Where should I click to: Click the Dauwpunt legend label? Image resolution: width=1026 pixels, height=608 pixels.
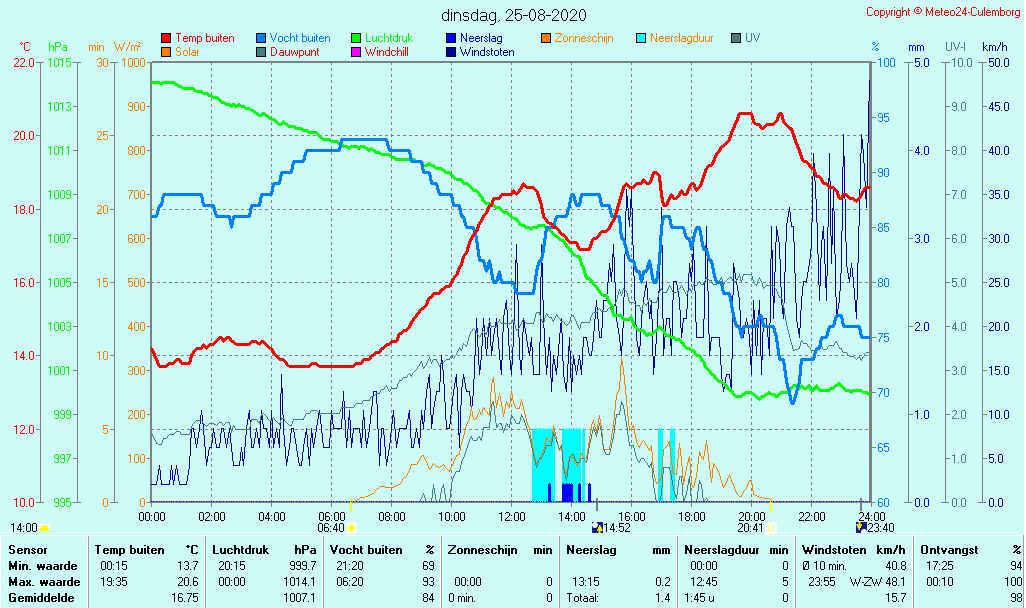[294, 52]
